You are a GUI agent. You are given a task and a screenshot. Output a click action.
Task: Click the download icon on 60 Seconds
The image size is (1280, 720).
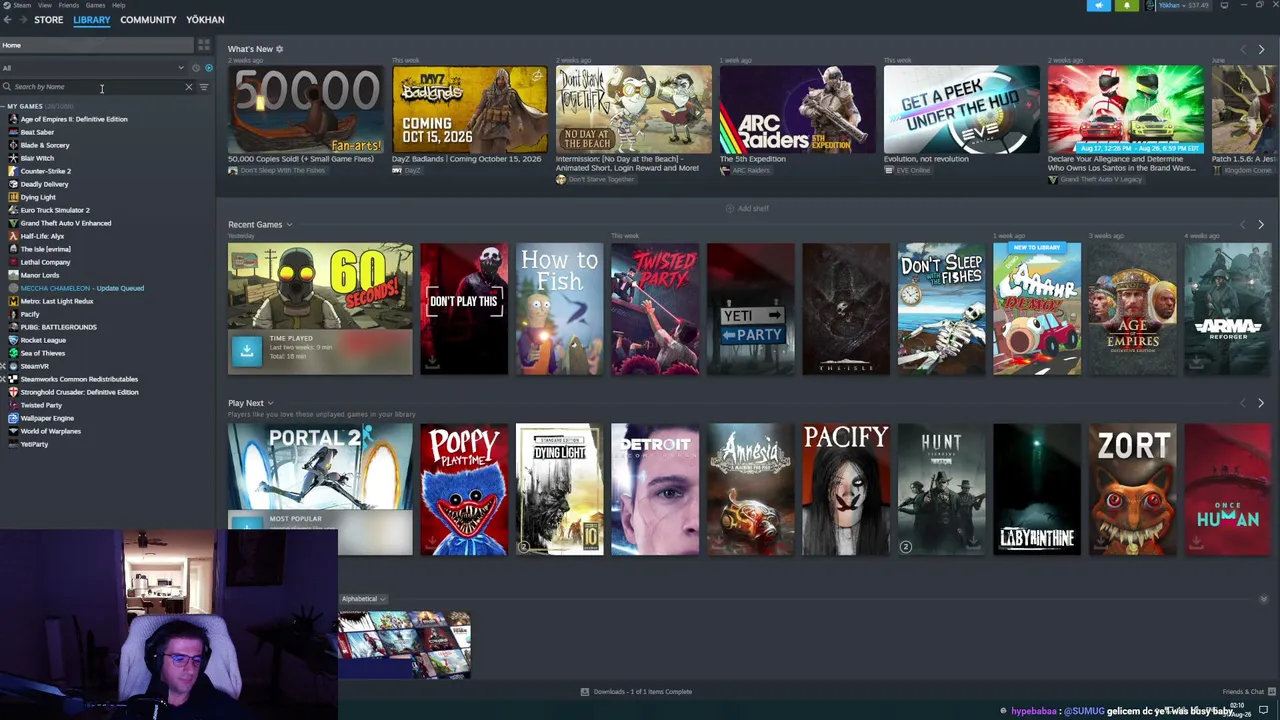click(x=246, y=350)
